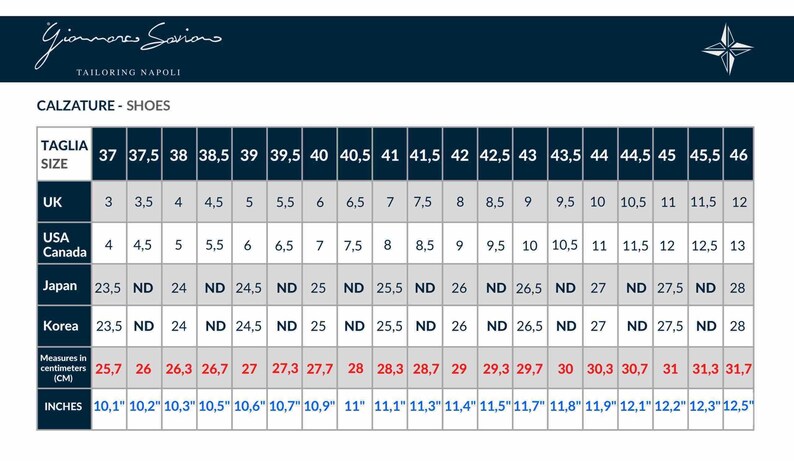Click the INCHES row label
Screen dimensions: 794x461
point(64,407)
